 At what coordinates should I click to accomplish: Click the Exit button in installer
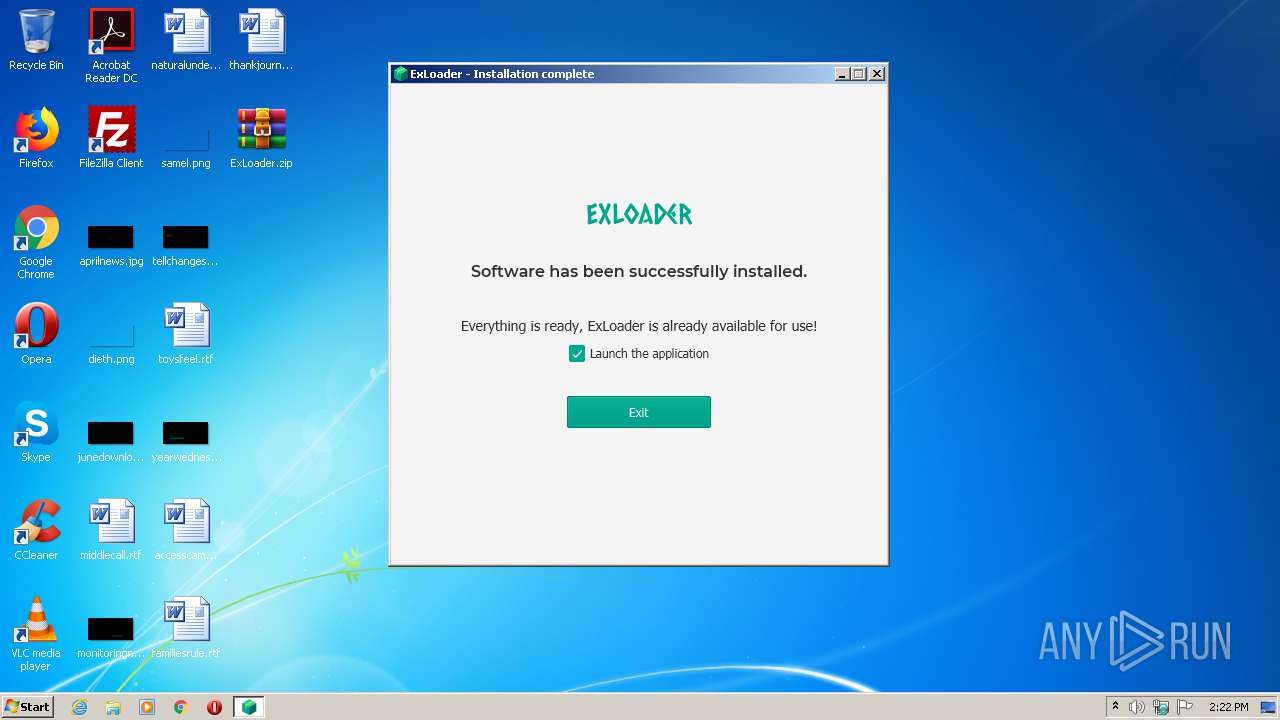(639, 412)
